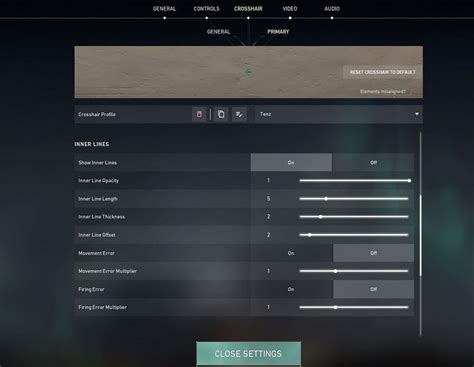Open the Controls settings tab

(206, 9)
